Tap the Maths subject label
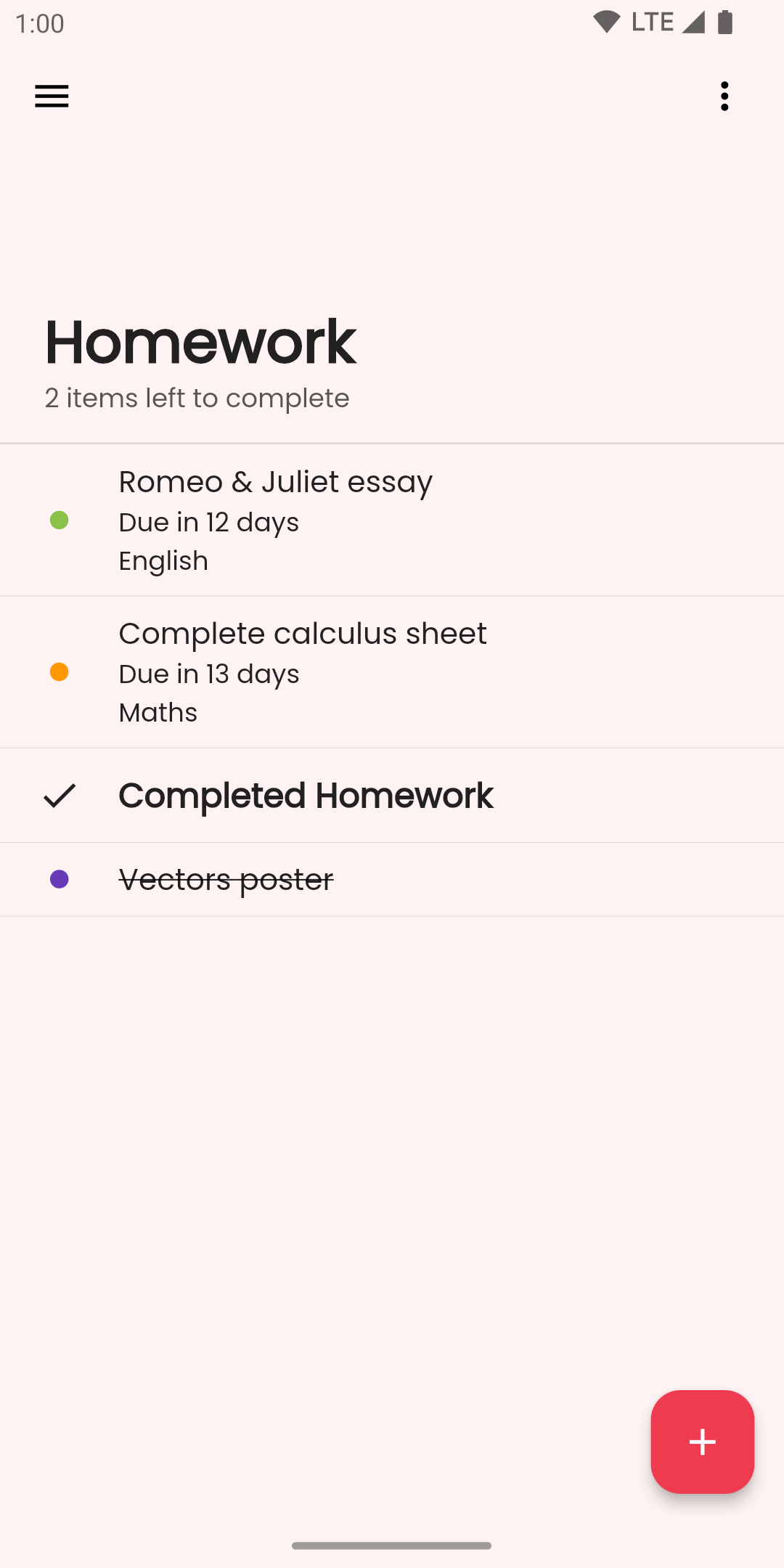This screenshot has width=784, height=1568. (x=158, y=713)
